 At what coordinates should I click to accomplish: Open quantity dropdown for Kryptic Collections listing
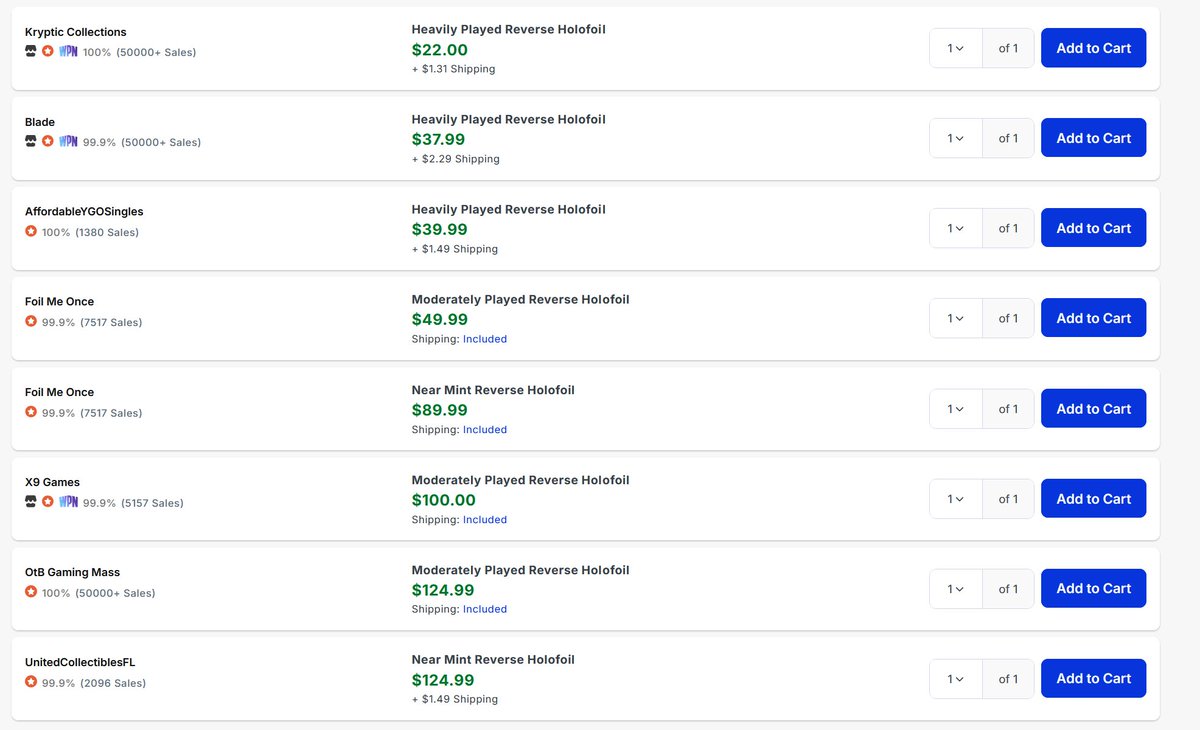click(x=956, y=48)
